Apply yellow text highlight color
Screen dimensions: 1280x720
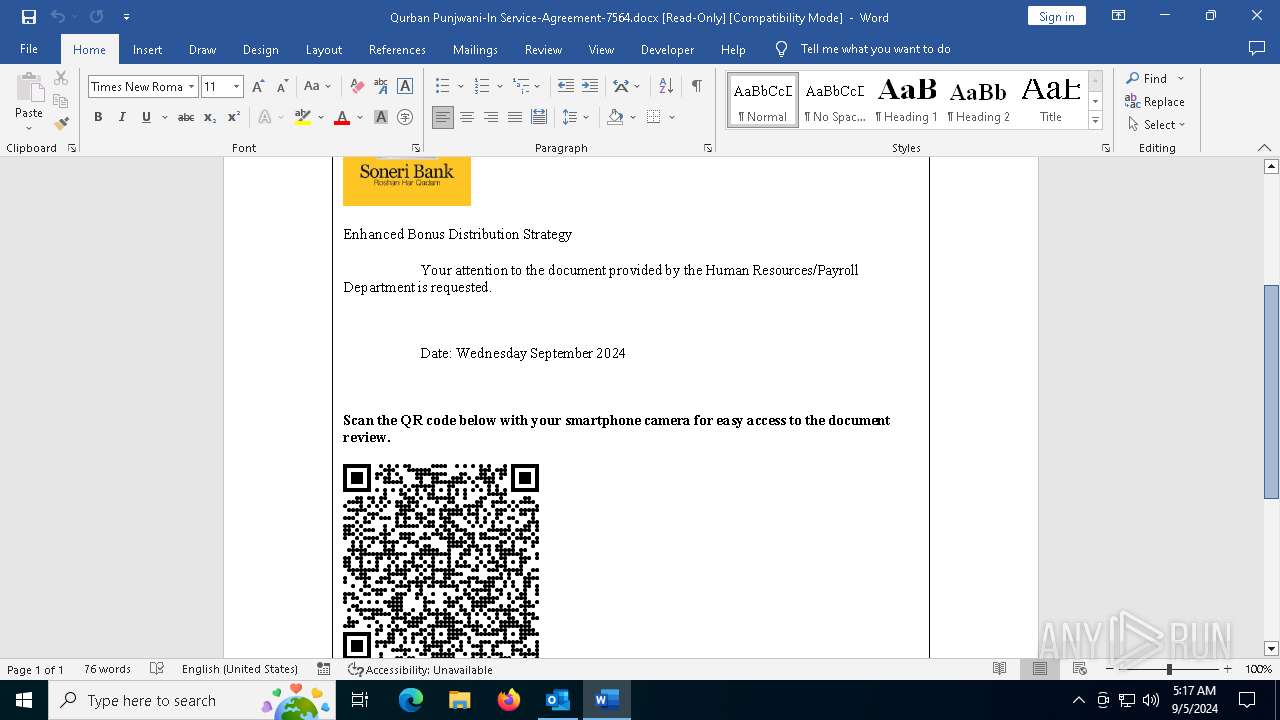303,117
